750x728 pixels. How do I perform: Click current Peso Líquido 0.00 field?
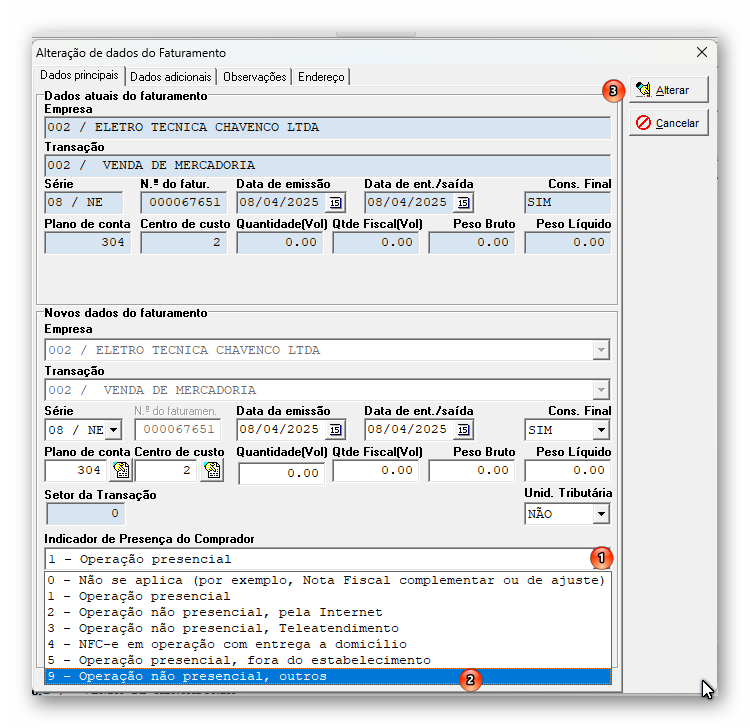567,243
